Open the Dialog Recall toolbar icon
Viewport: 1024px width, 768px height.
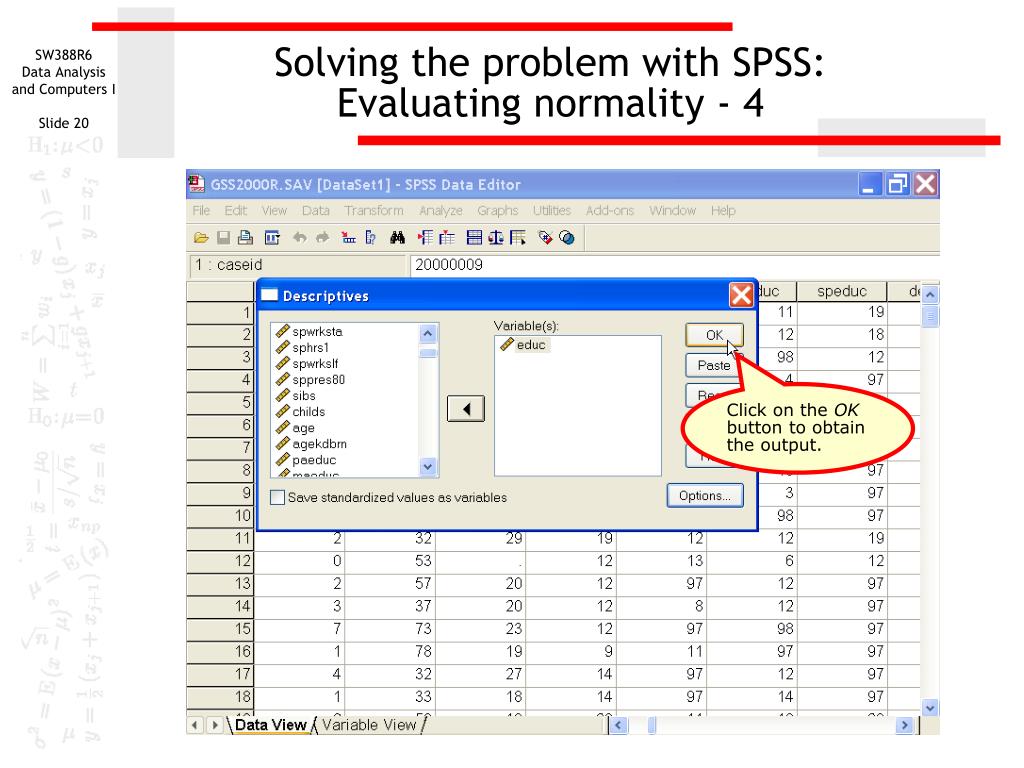[272, 238]
